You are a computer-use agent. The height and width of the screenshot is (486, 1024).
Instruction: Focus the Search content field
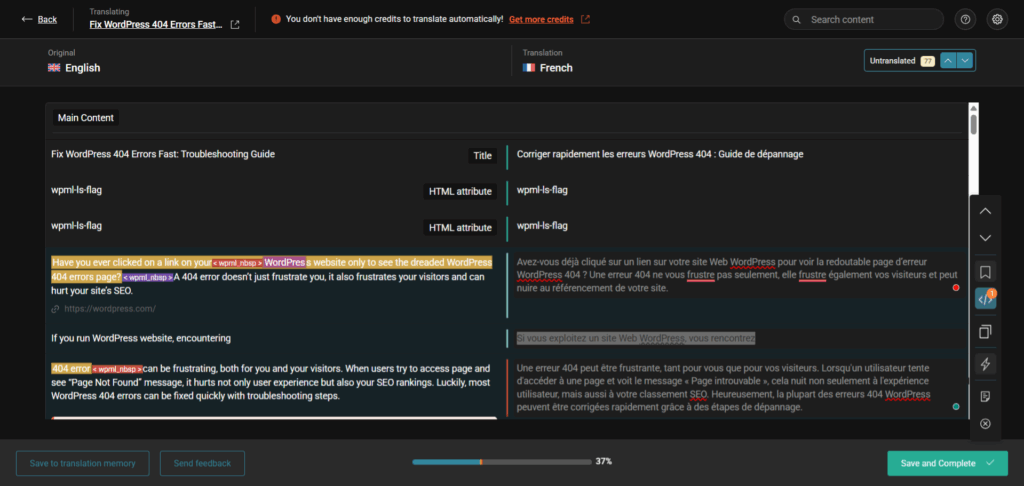[872, 19]
